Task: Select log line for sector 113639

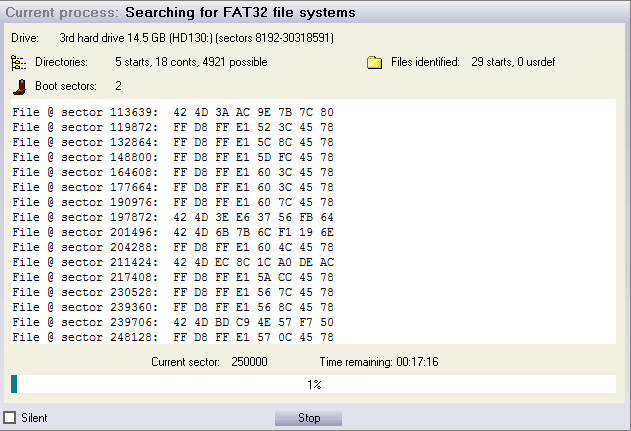Action: [x=173, y=112]
